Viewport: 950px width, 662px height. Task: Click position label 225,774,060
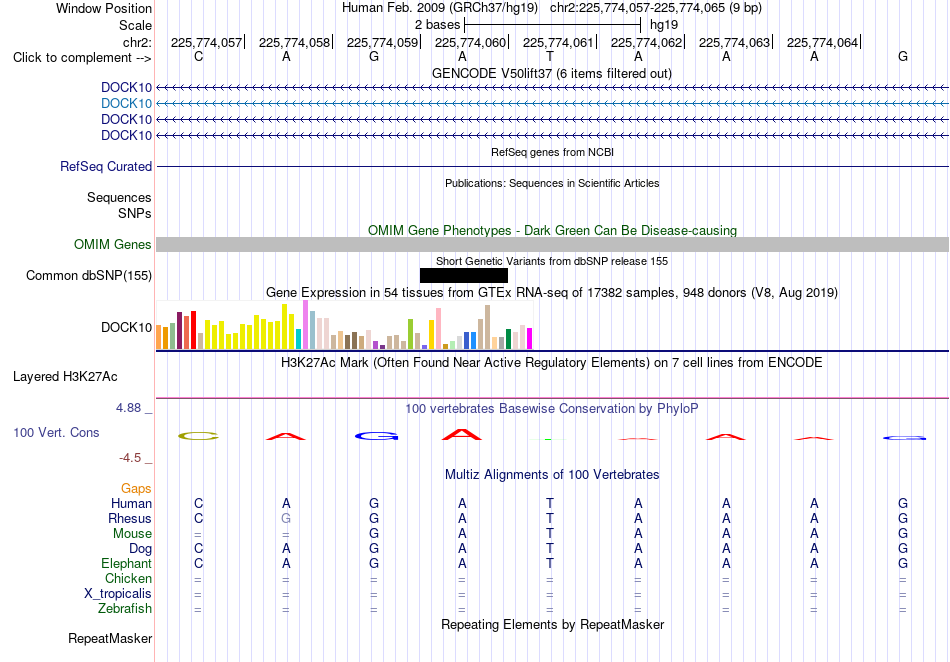click(470, 42)
